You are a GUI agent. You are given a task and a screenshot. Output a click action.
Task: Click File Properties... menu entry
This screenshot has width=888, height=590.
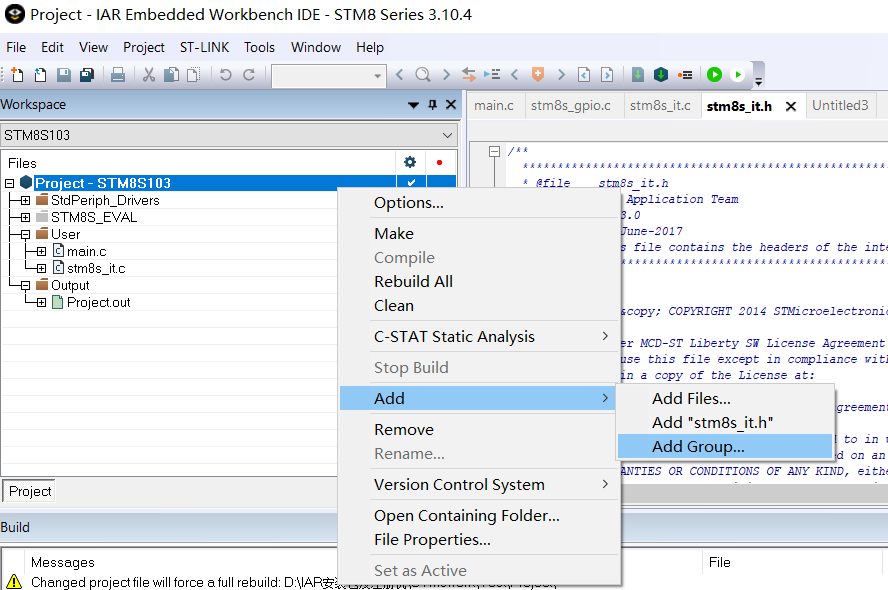(x=477, y=540)
